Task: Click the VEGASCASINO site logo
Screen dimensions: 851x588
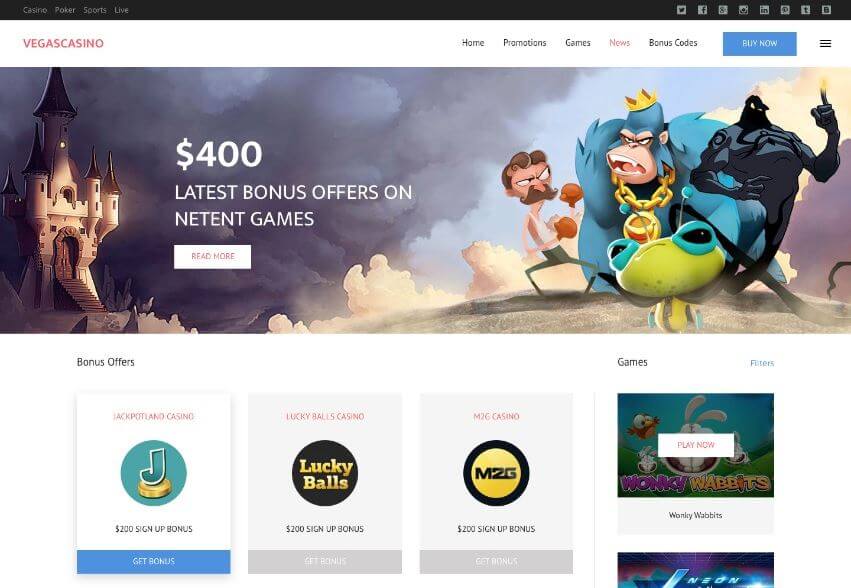Action: click(63, 43)
